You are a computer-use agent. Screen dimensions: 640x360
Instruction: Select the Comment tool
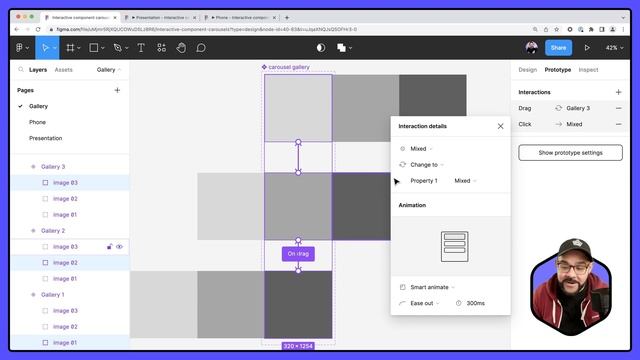pos(201,48)
